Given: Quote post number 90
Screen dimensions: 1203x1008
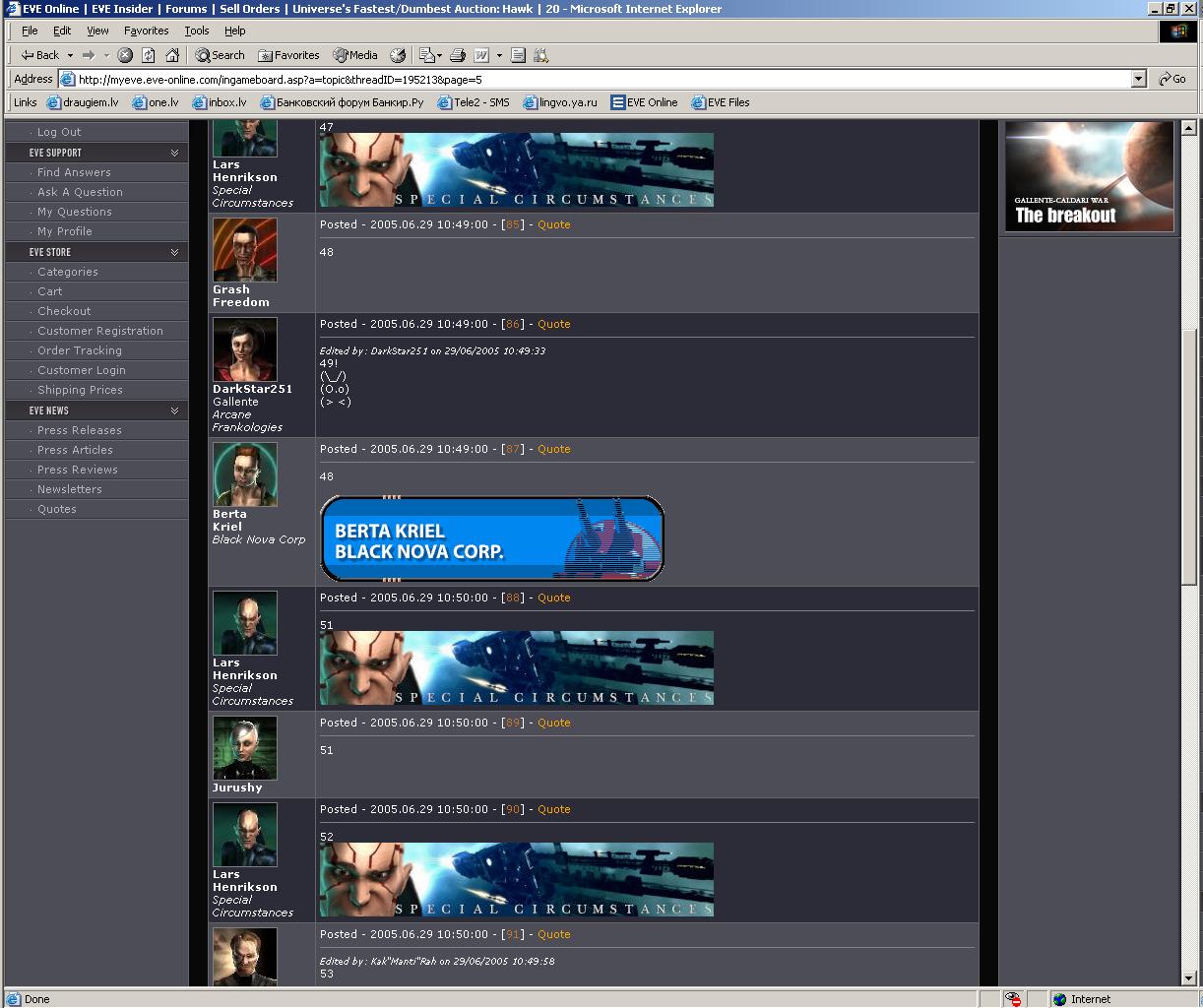Looking at the screenshot, I should point(553,809).
